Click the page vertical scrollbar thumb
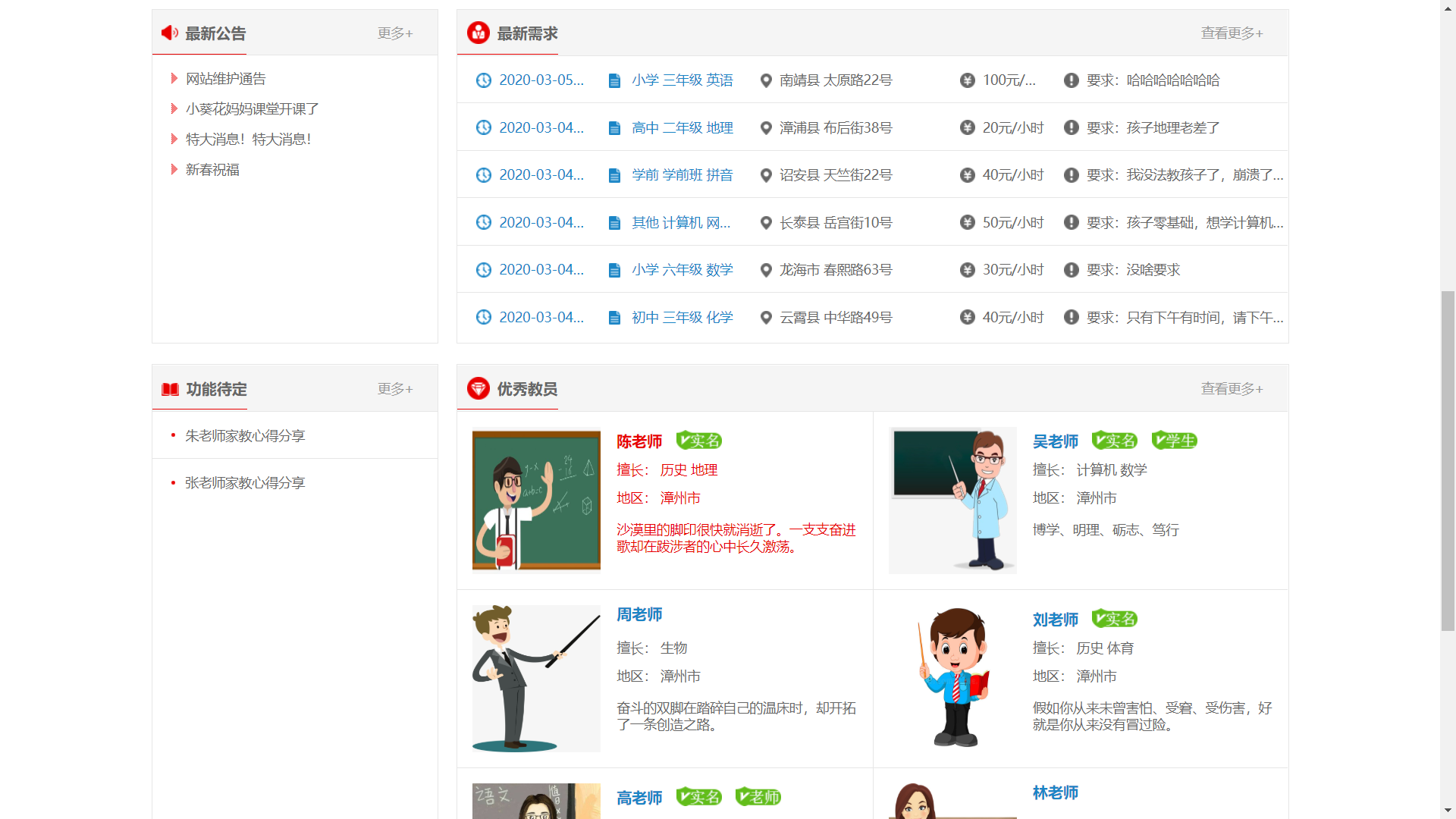Image resolution: width=1456 pixels, height=819 pixels. tap(1448, 460)
